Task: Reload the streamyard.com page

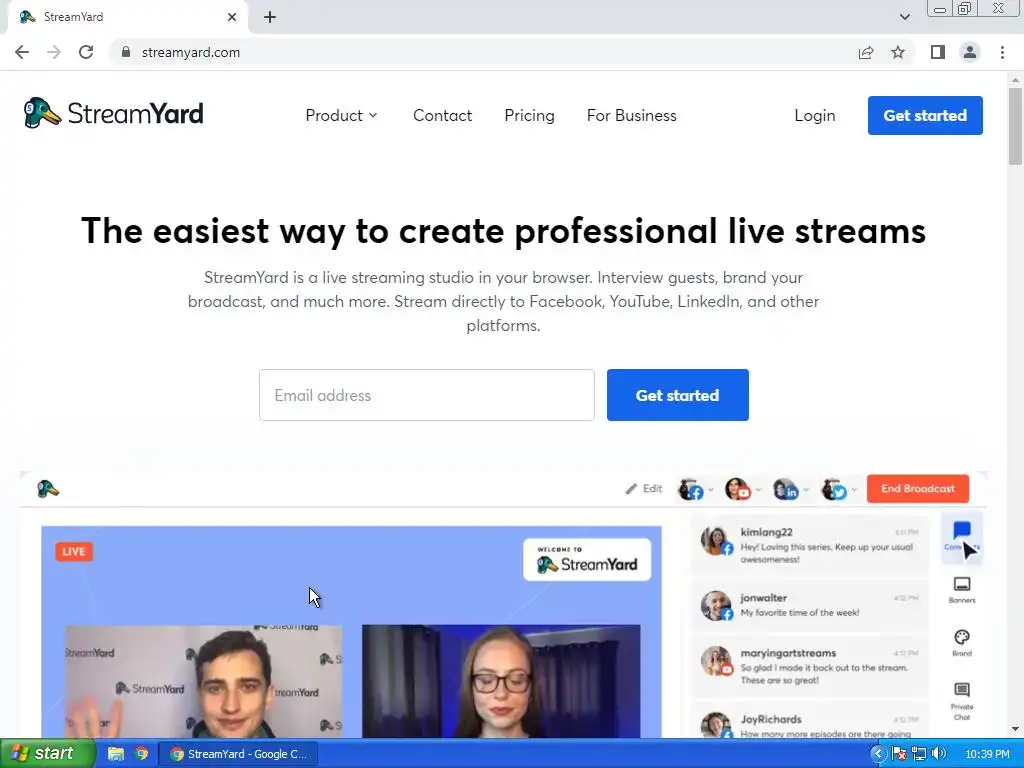Action: coord(86,52)
